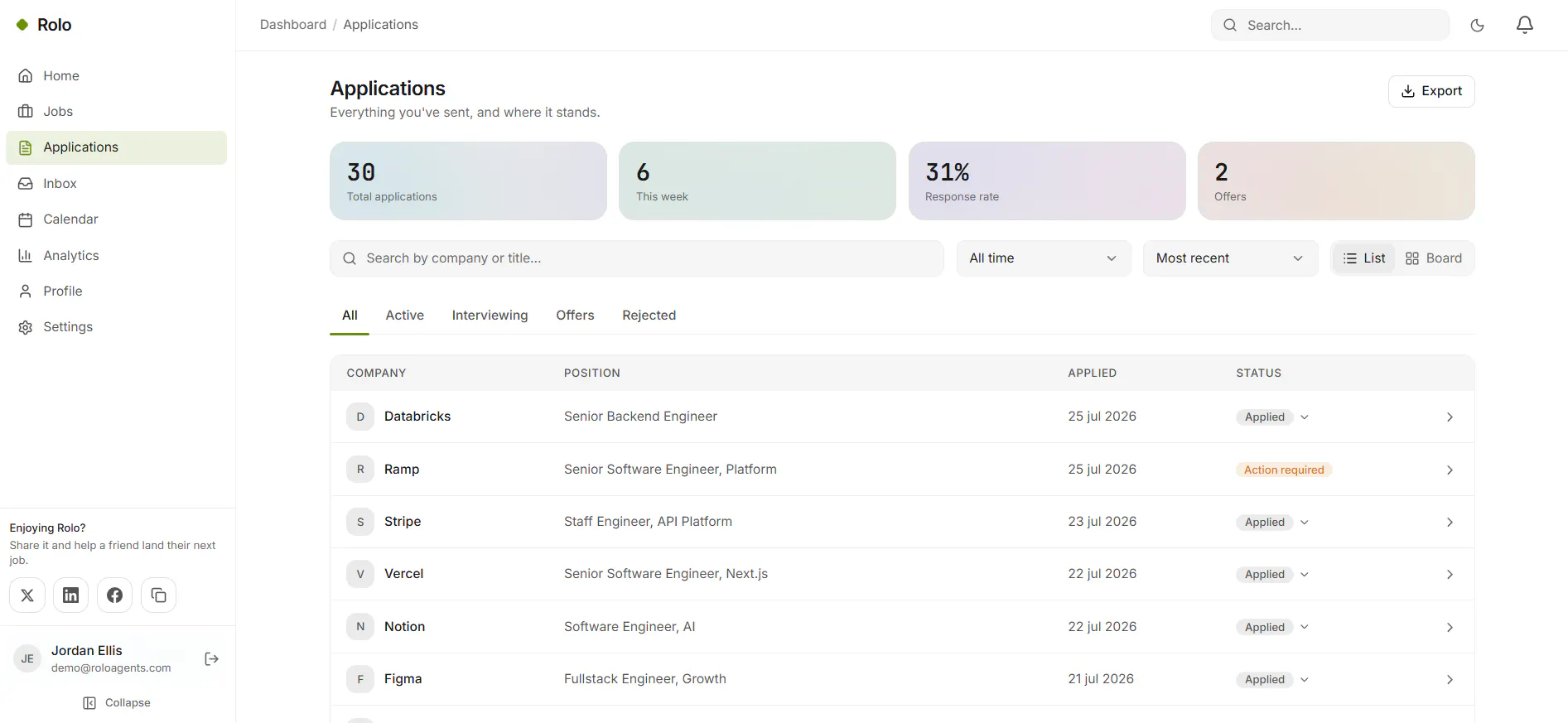Click the Software Engineer, AI position
The height and width of the screenshot is (723, 1568).
630,627
